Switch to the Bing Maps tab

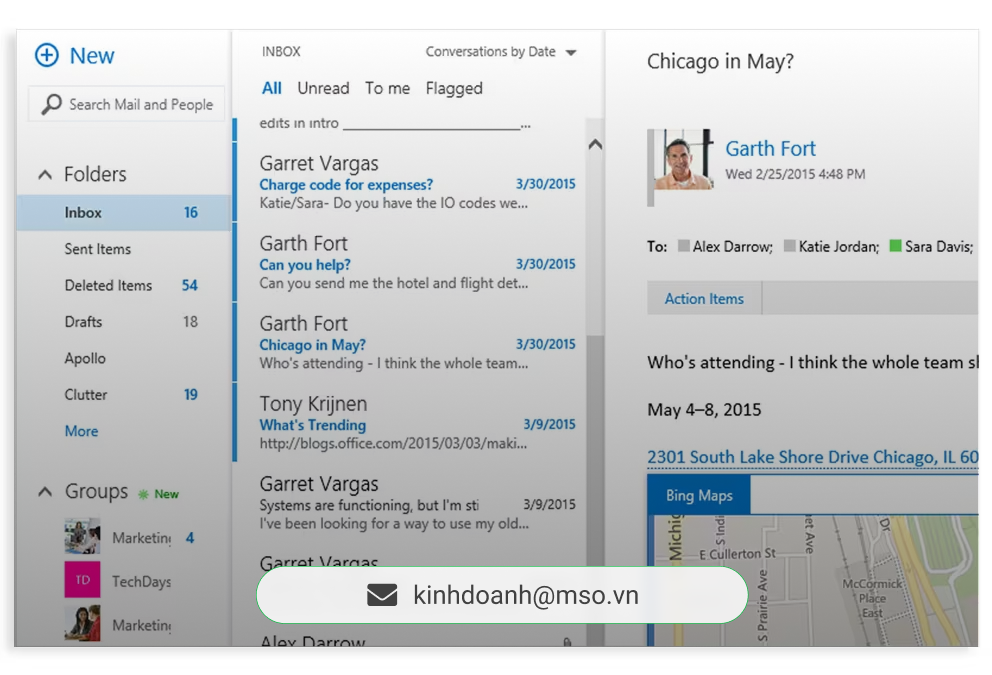click(x=699, y=495)
